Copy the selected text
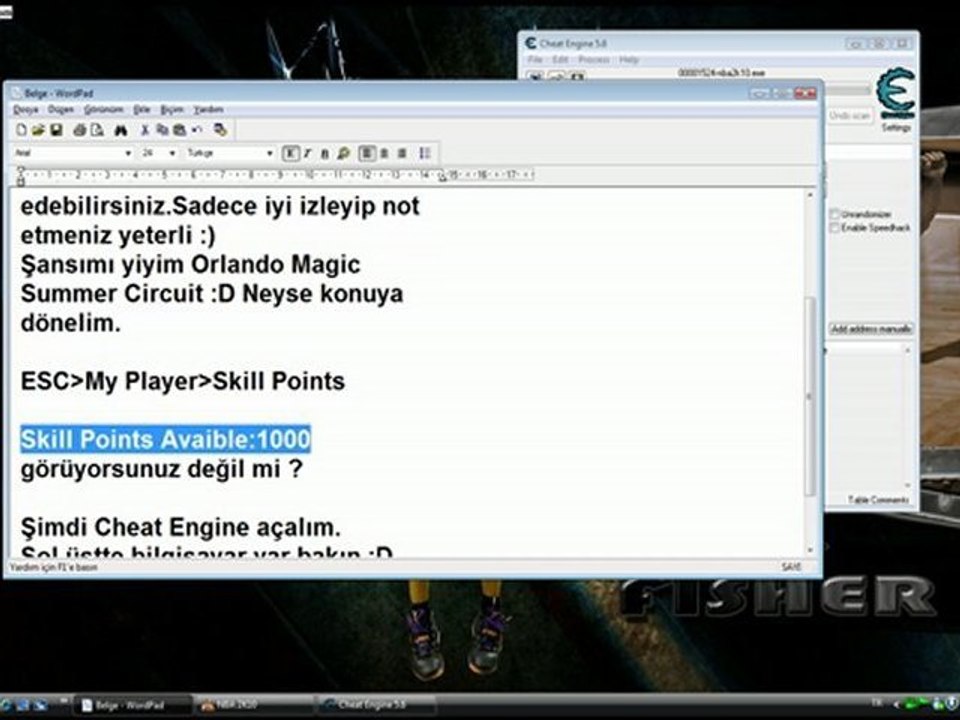The height and width of the screenshot is (720, 960). click(x=162, y=130)
